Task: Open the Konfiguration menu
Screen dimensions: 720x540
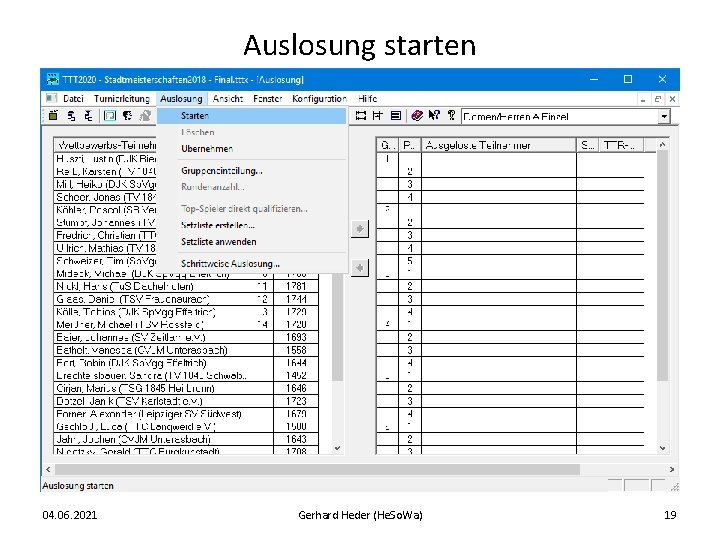Action: (320, 99)
